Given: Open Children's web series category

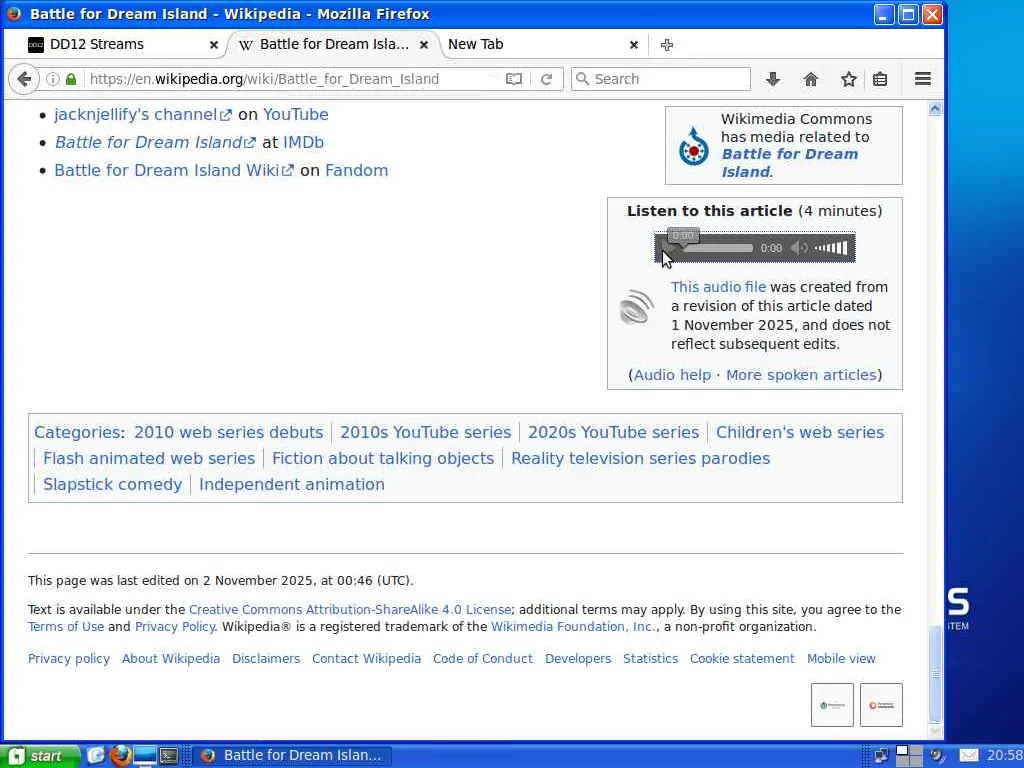Looking at the screenshot, I should point(800,432).
